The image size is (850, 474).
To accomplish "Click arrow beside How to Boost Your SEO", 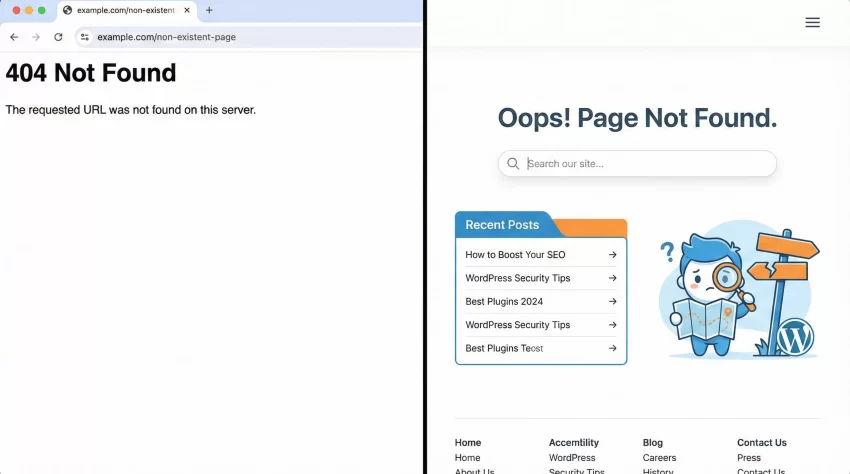I will pos(612,254).
